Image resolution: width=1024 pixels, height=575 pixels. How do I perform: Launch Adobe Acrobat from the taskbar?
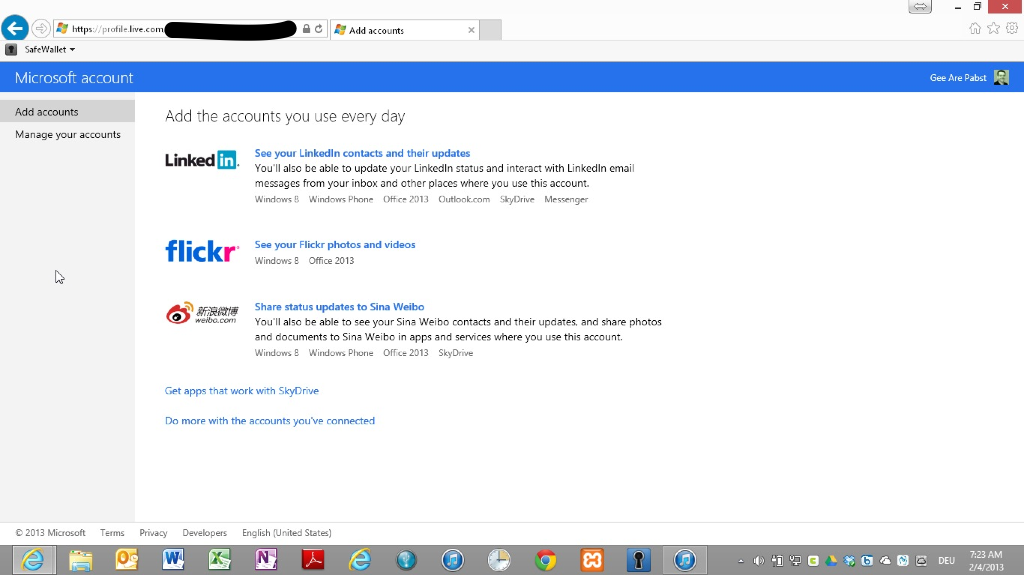pyautogui.click(x=313, y=560)
